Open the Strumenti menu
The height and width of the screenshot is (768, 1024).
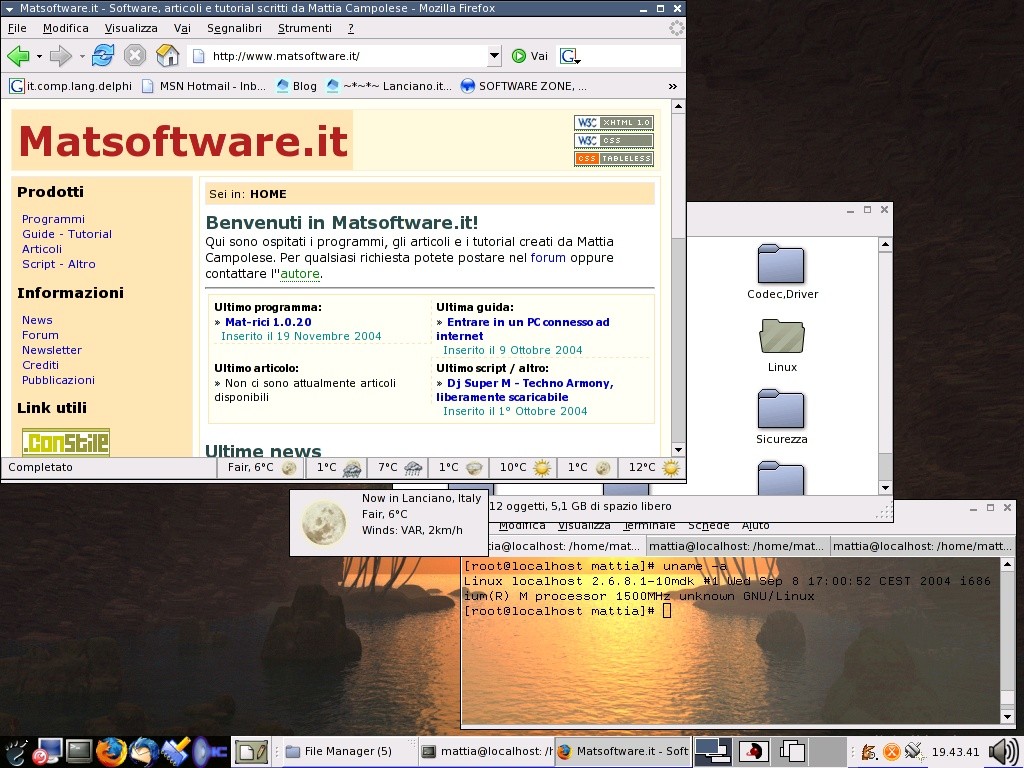tap(304, 28)
